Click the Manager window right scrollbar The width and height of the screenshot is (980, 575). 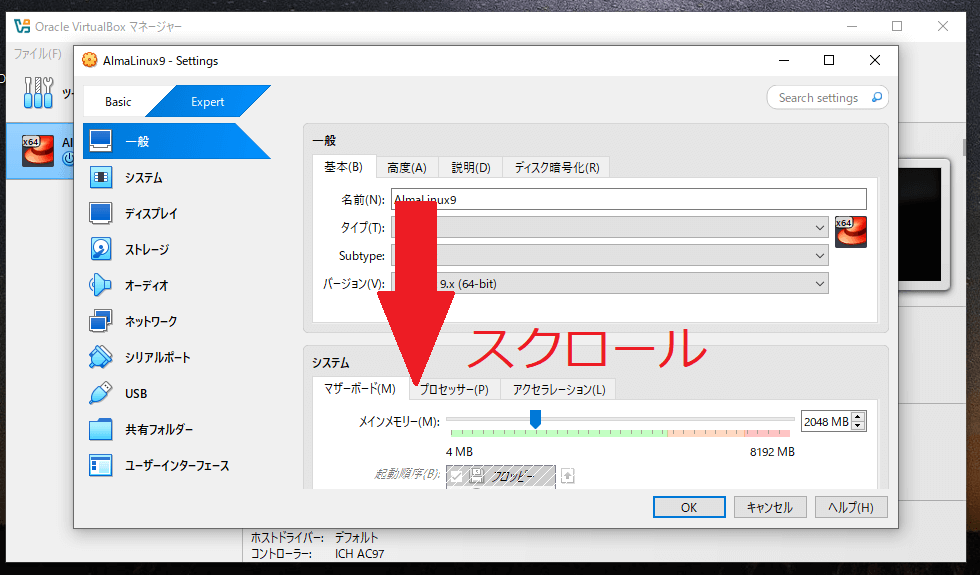coord(965,148)
